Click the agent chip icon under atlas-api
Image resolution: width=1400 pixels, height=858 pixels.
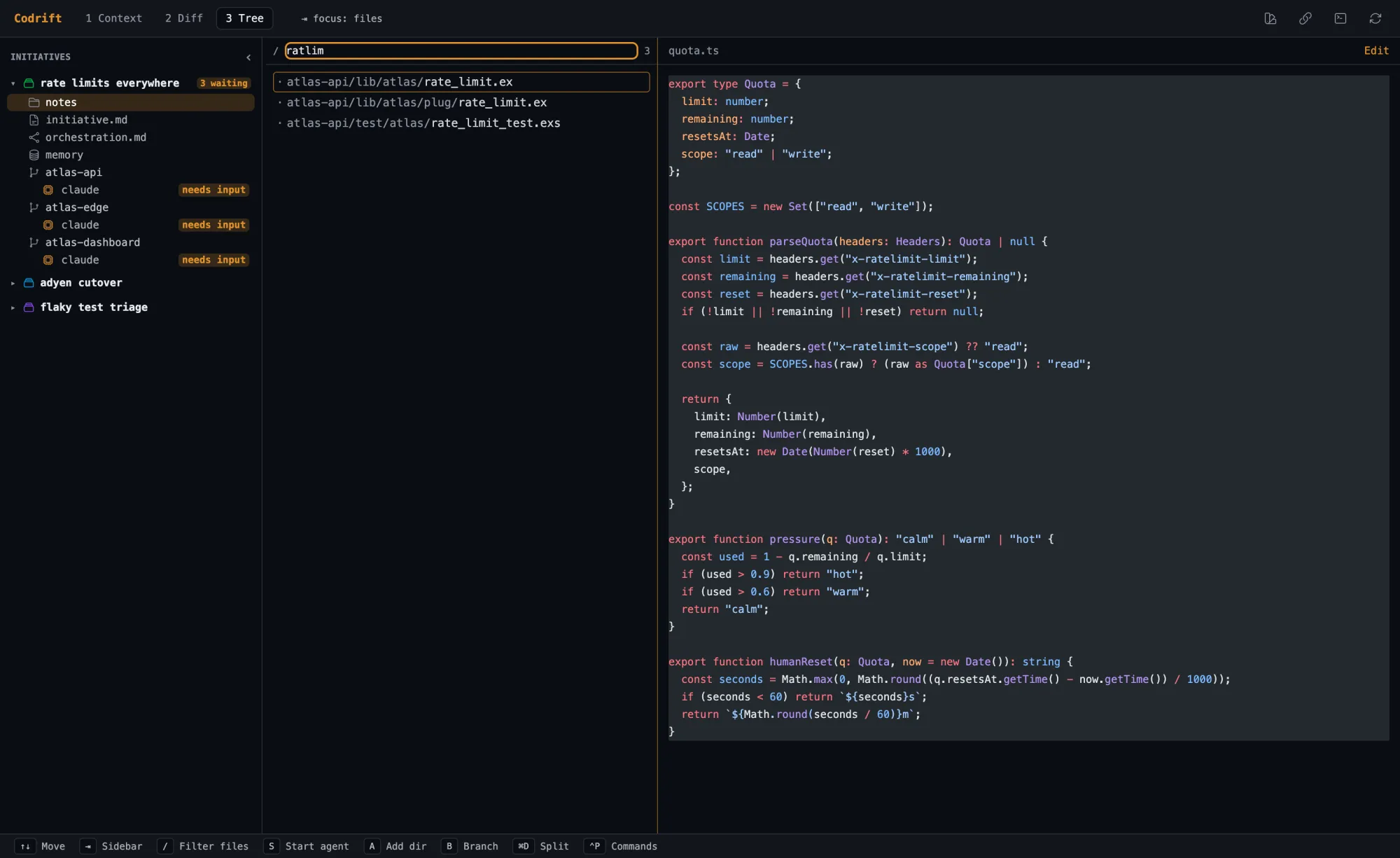point(48,190)
